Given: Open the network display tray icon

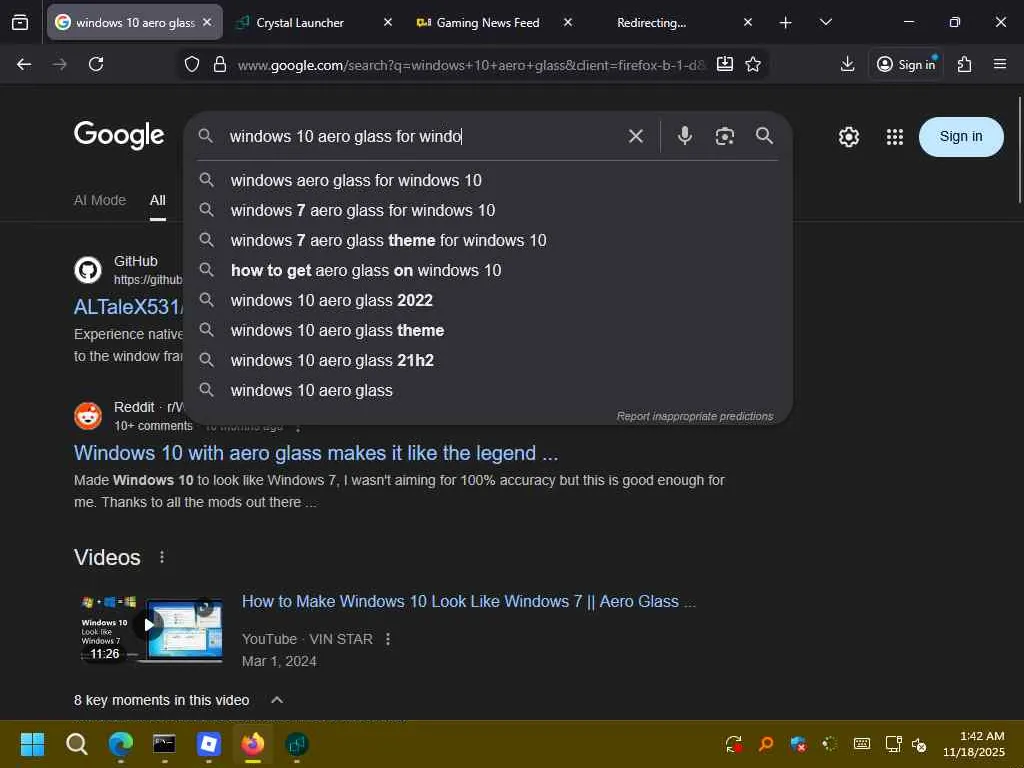Looking at the screenshot, I should pyautogui.click(x=893, y=743).
